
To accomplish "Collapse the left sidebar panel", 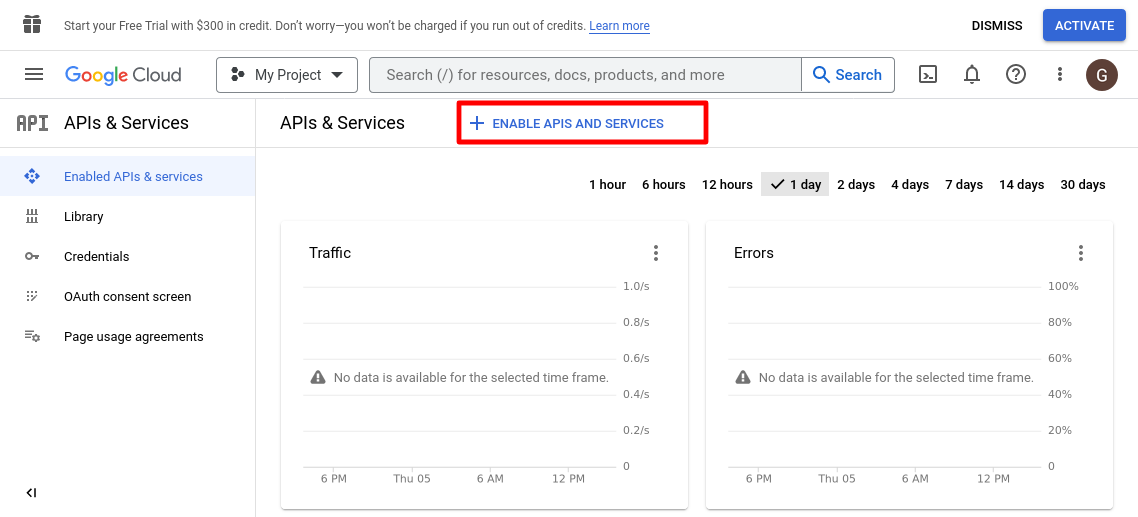I will click(31, 493).
